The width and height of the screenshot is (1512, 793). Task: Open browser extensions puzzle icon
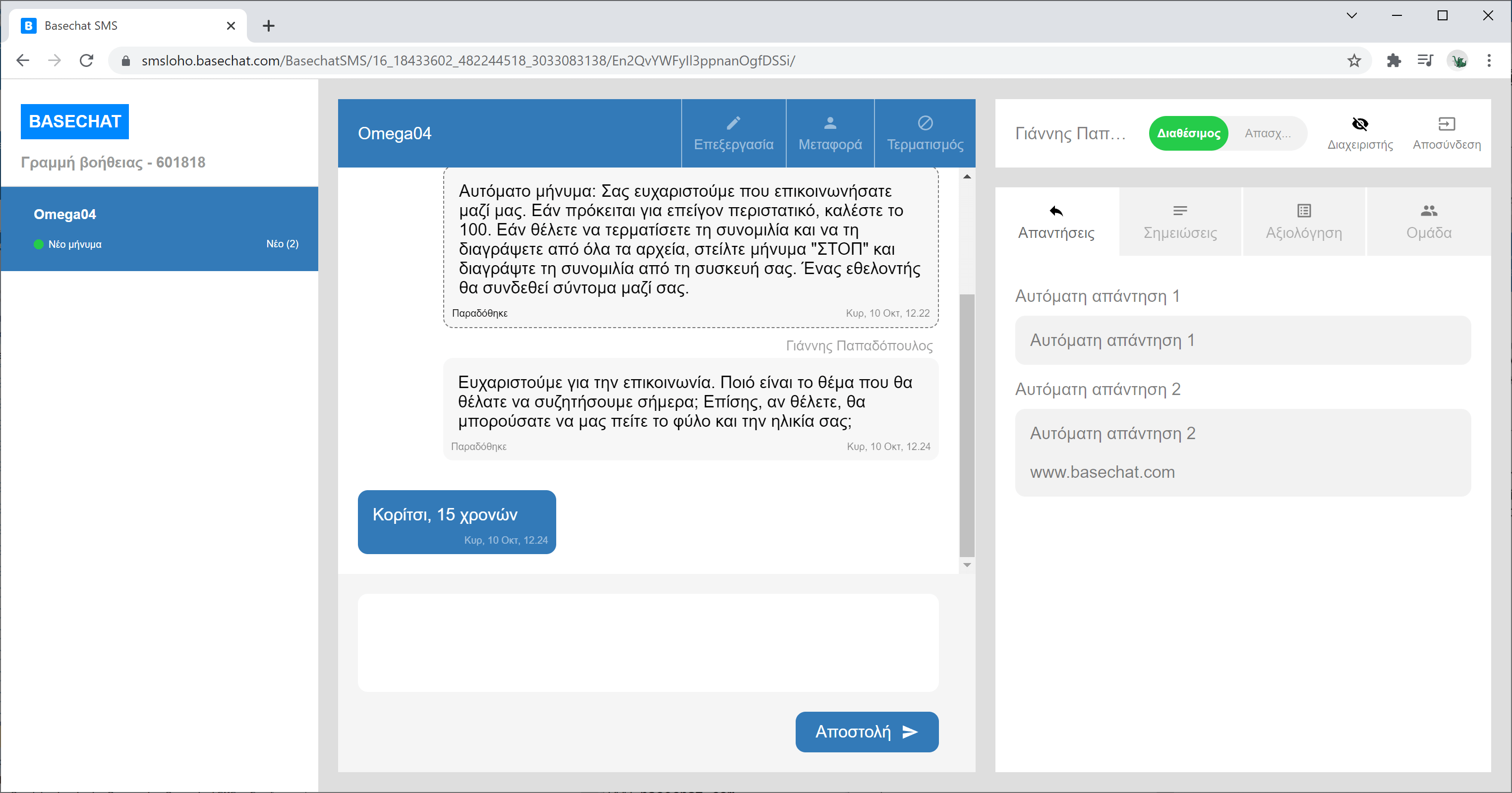click(1394, 60)
